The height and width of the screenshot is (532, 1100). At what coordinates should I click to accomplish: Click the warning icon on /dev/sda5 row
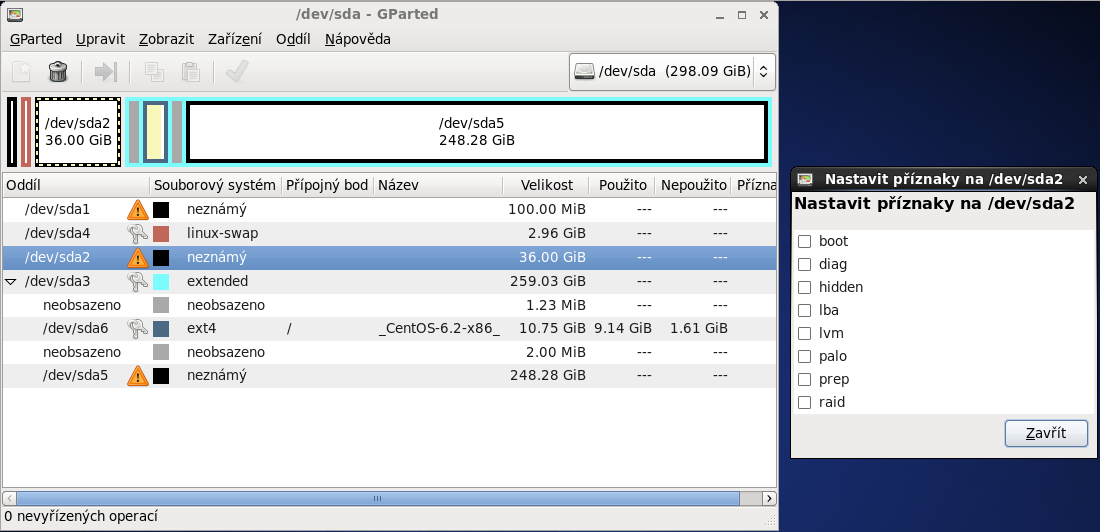pos(138,375)
